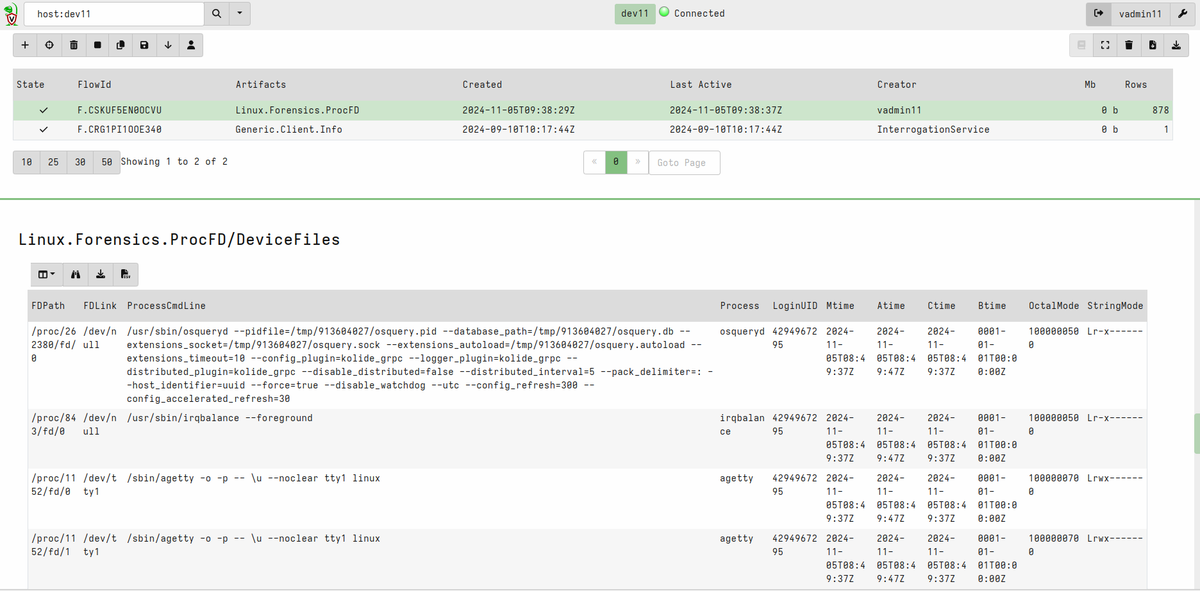
Task: Toggle fullscreen with the expand icon
Action: click(1105, 45)
